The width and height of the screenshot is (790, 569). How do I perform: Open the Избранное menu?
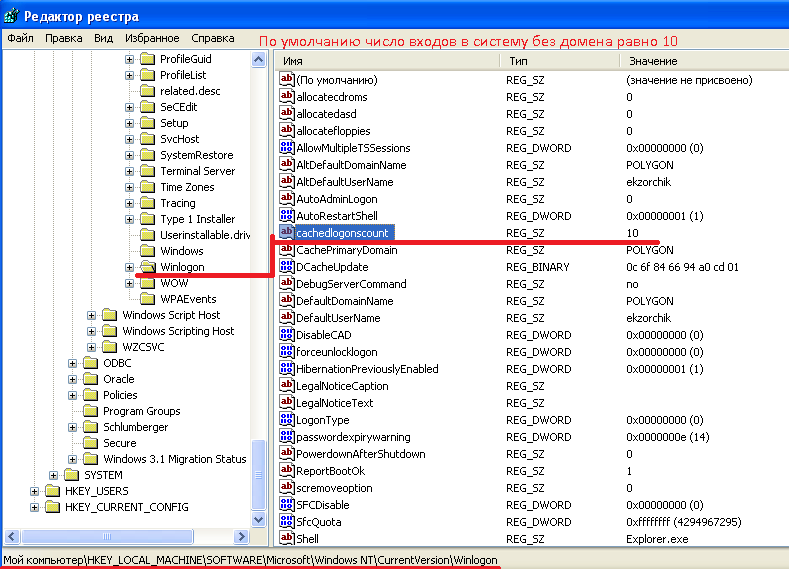coord(152,38)
